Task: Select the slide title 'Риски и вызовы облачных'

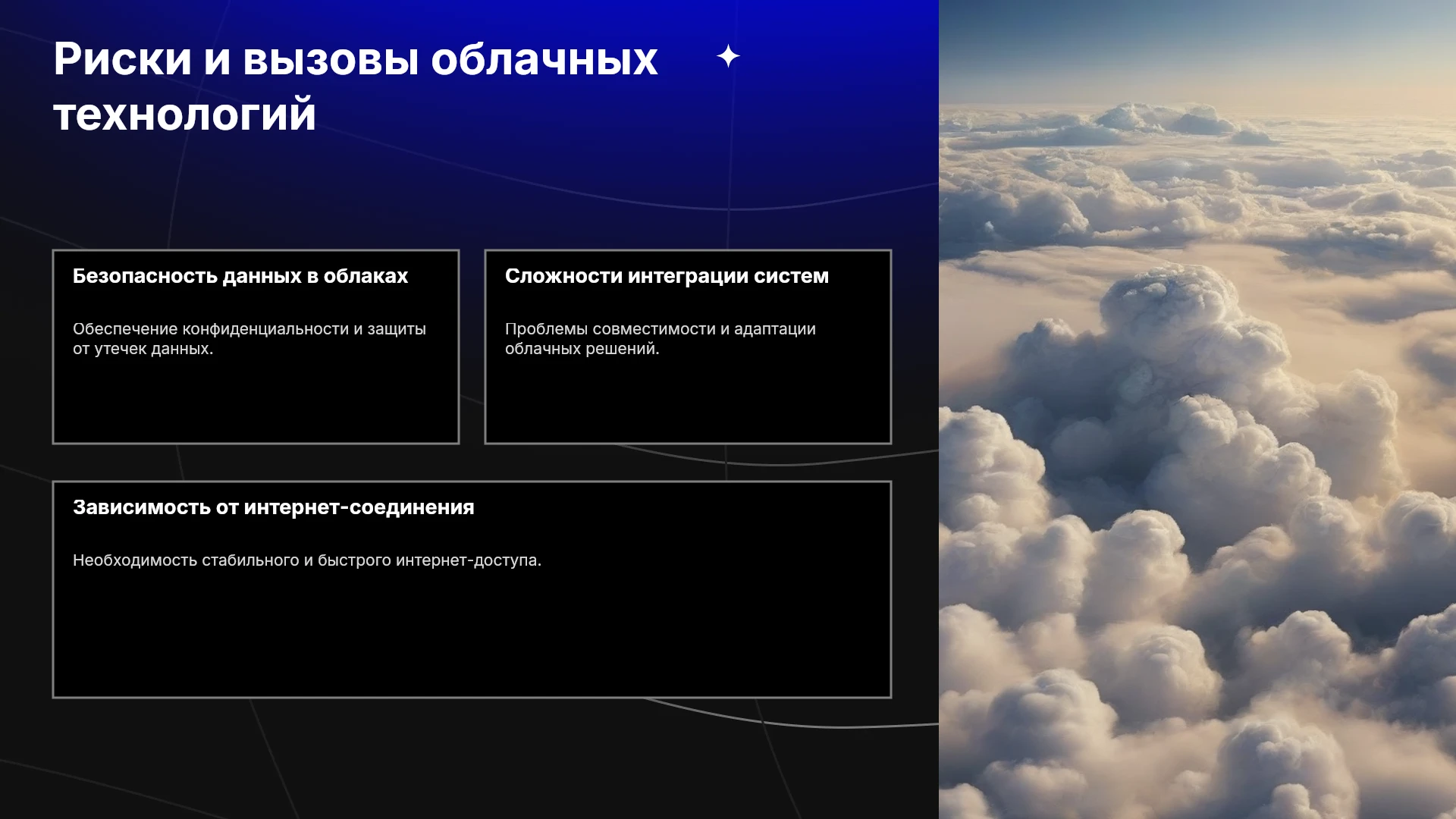Action: [356, 59]
